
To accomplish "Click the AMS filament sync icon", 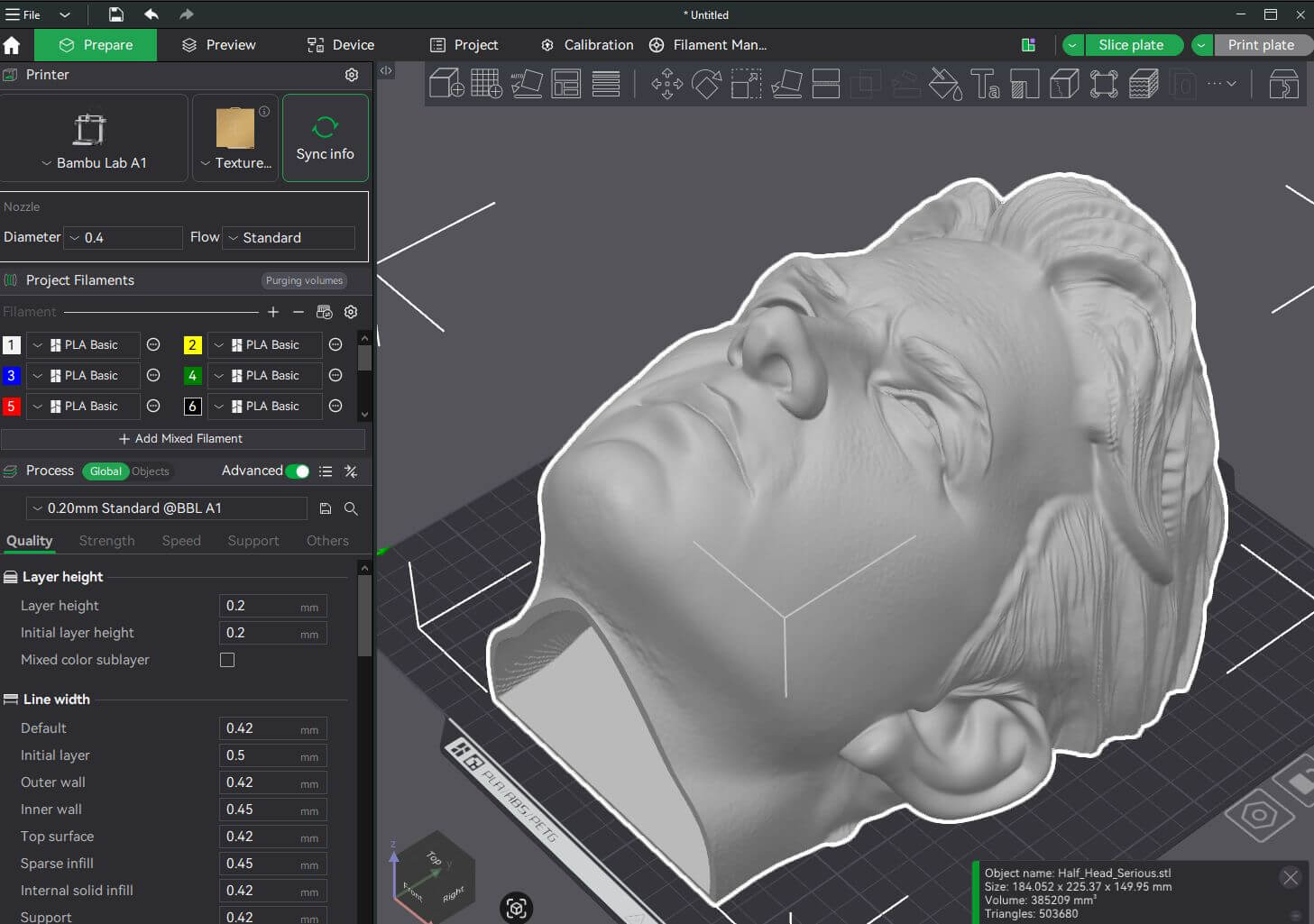I will (325, 312).
